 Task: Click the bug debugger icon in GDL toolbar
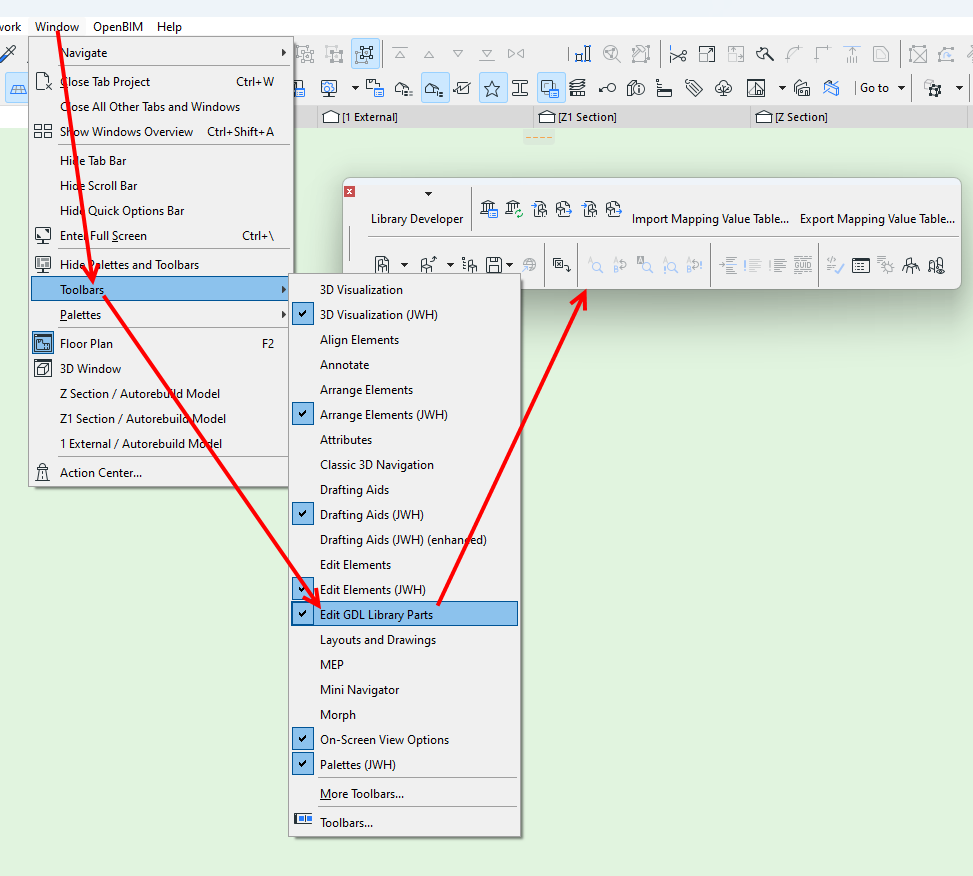point(886,266)
